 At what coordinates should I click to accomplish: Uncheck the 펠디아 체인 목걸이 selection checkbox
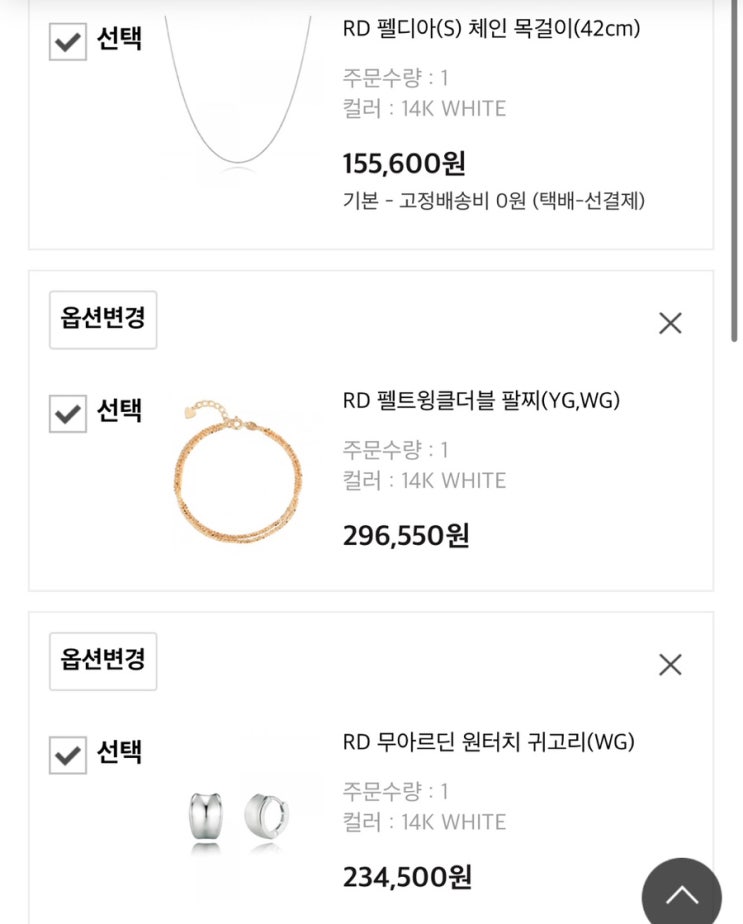click(68, 42)
